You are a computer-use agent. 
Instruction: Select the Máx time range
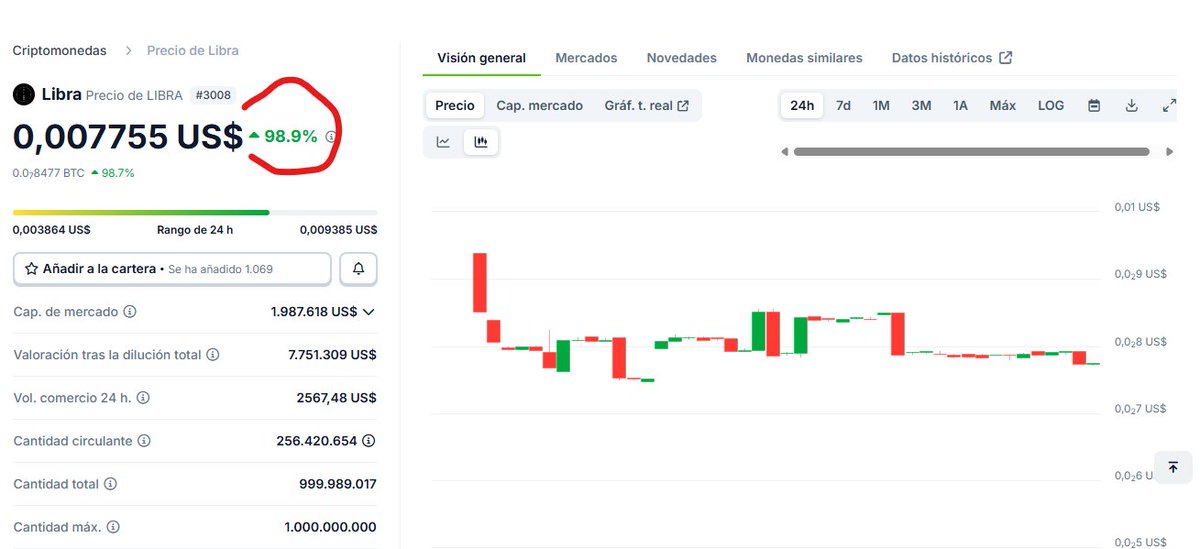point(1003,105)
